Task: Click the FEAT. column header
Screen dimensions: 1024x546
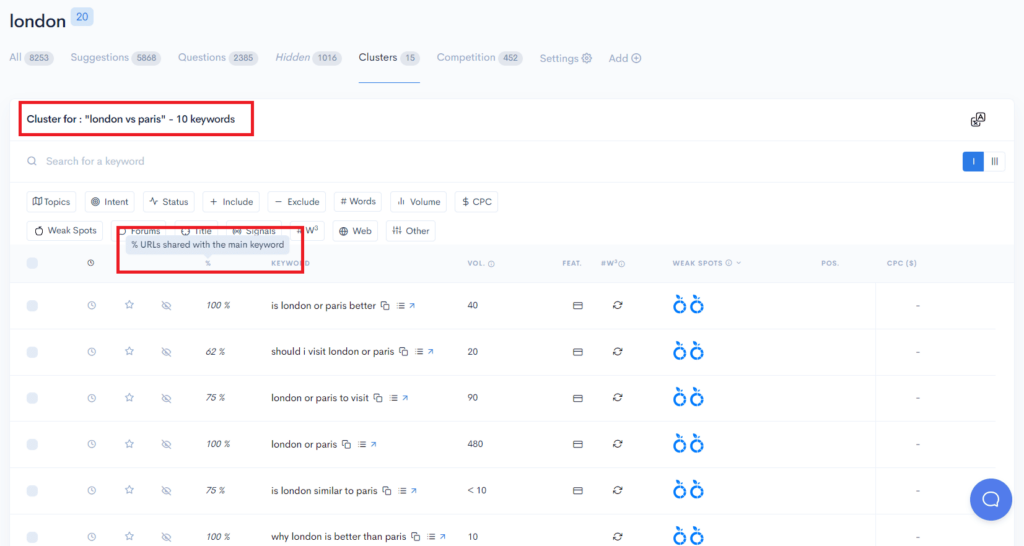Action: (572, 263)
